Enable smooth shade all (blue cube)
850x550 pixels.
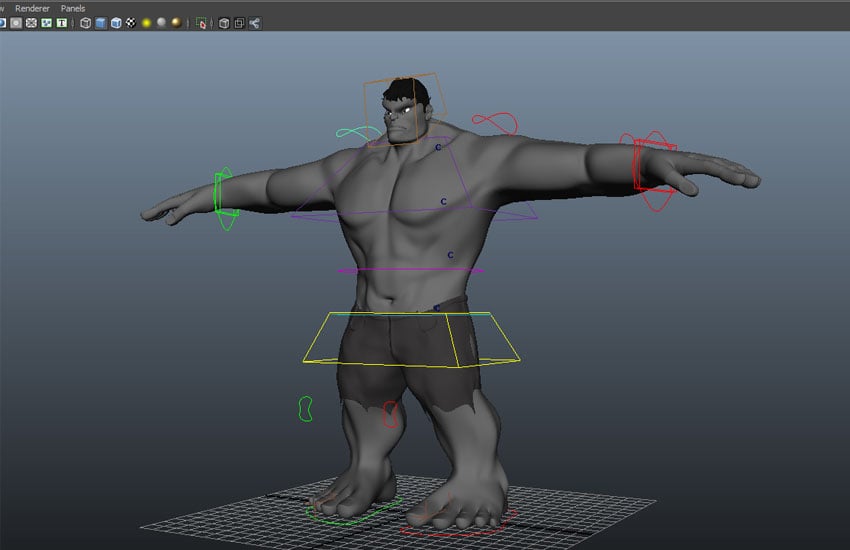(x=101, y=23)
